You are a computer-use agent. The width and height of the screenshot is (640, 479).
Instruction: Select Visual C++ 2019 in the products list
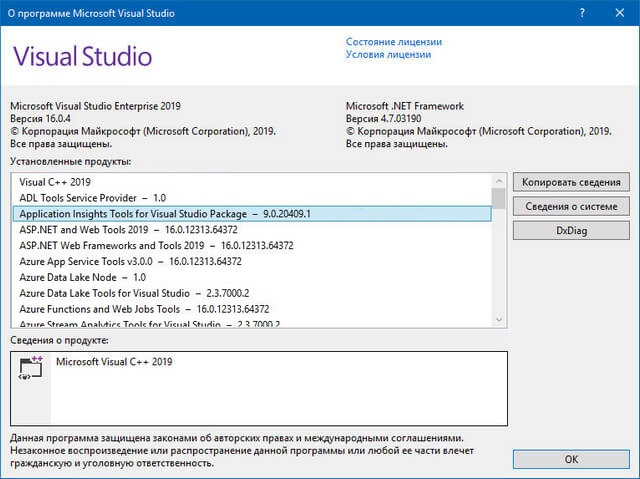click(56, 181)
